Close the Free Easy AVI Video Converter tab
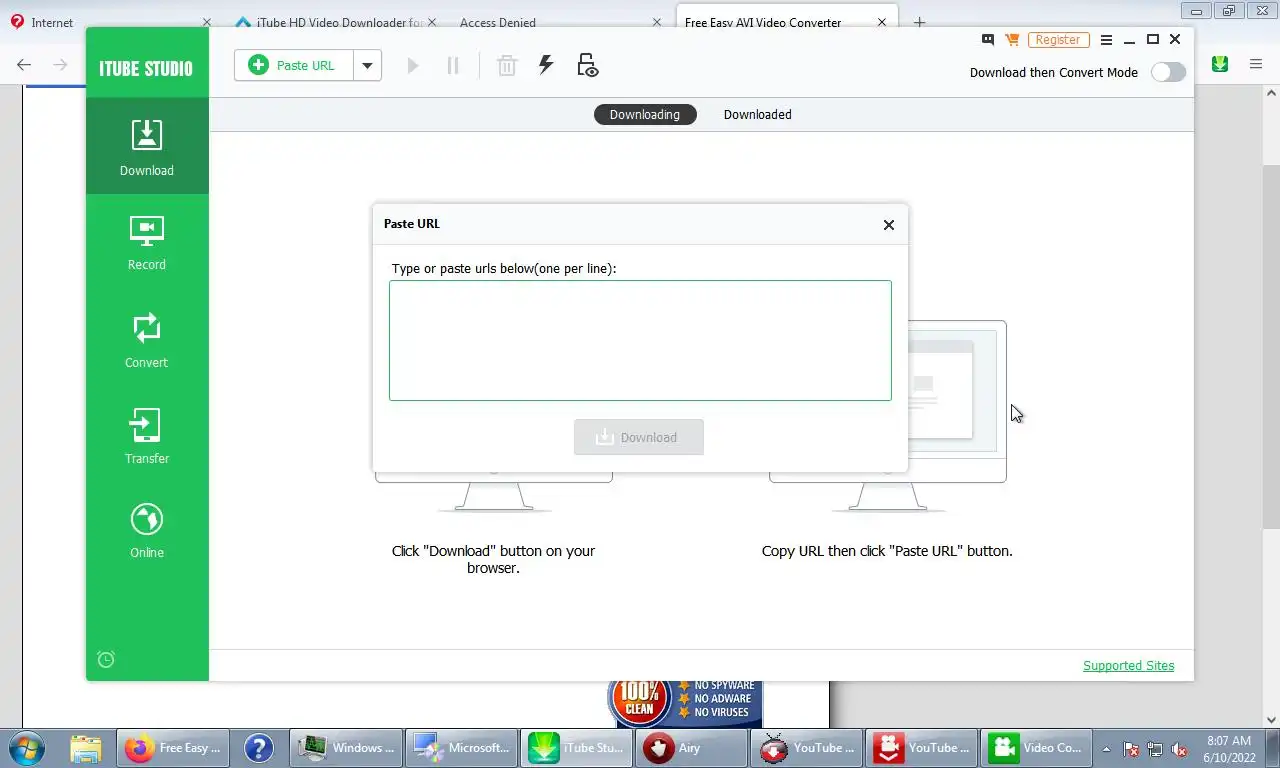 (882, 22)
